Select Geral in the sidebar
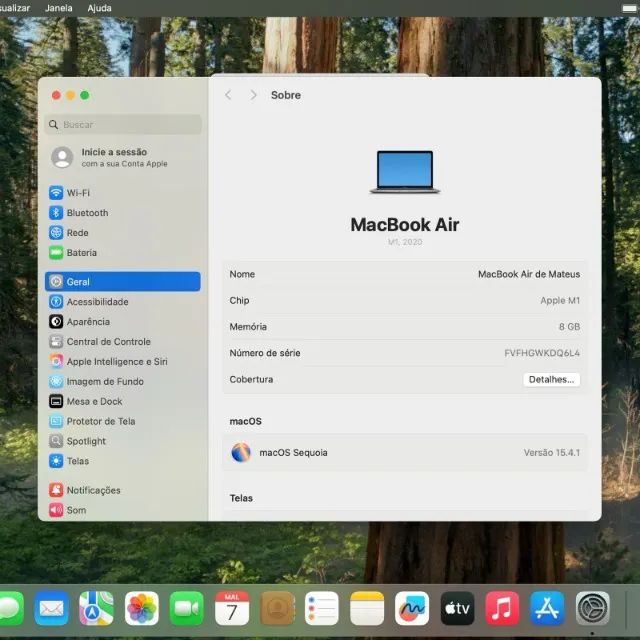 pyautogui.click(x=122, y=282)
